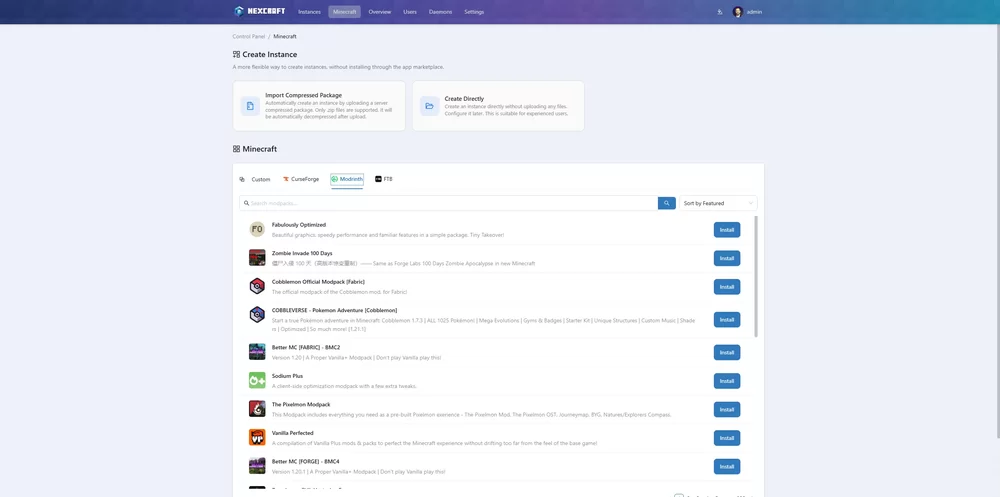Click the Minecraft breadcrumb entry
The image size is (1000, 497).
(x=285, y=36)
